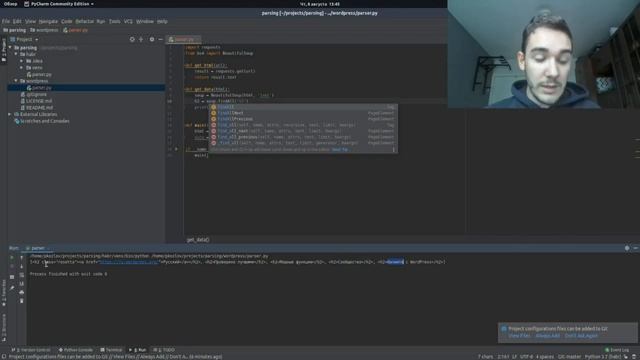
Task: Open the Edit menu
Action: click(17, 21)
